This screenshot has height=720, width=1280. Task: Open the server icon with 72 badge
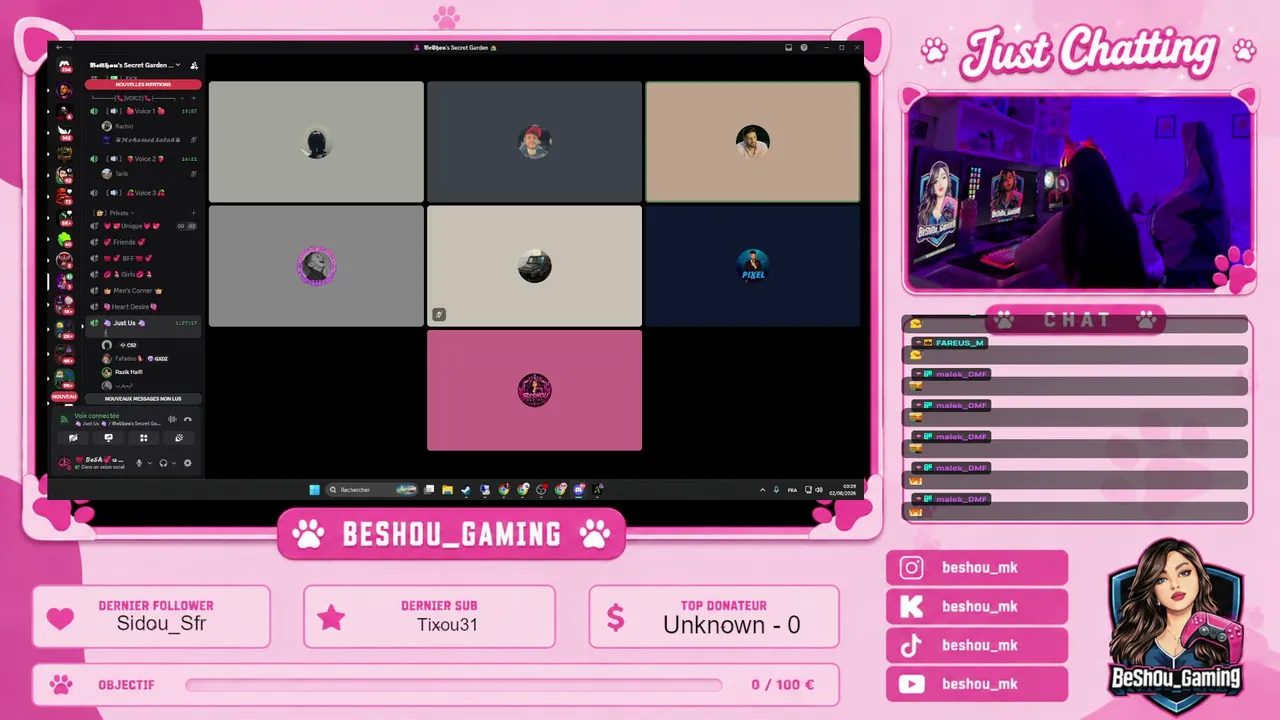(x=65, y=195)
